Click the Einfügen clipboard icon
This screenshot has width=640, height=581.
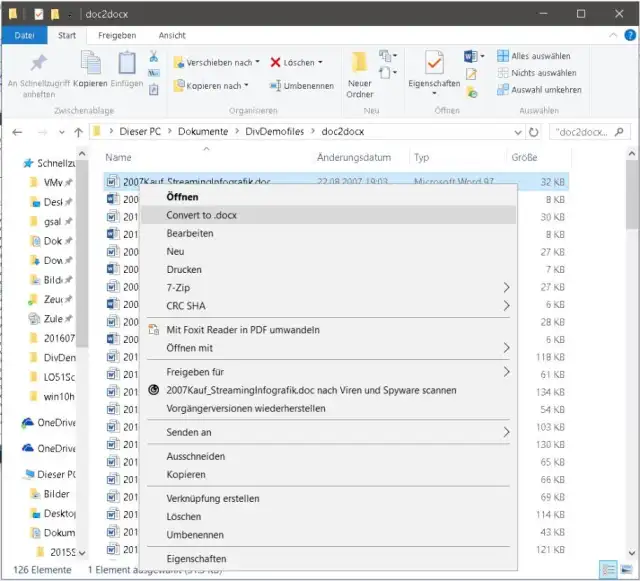pyautogui.click(x=128, y=65)
